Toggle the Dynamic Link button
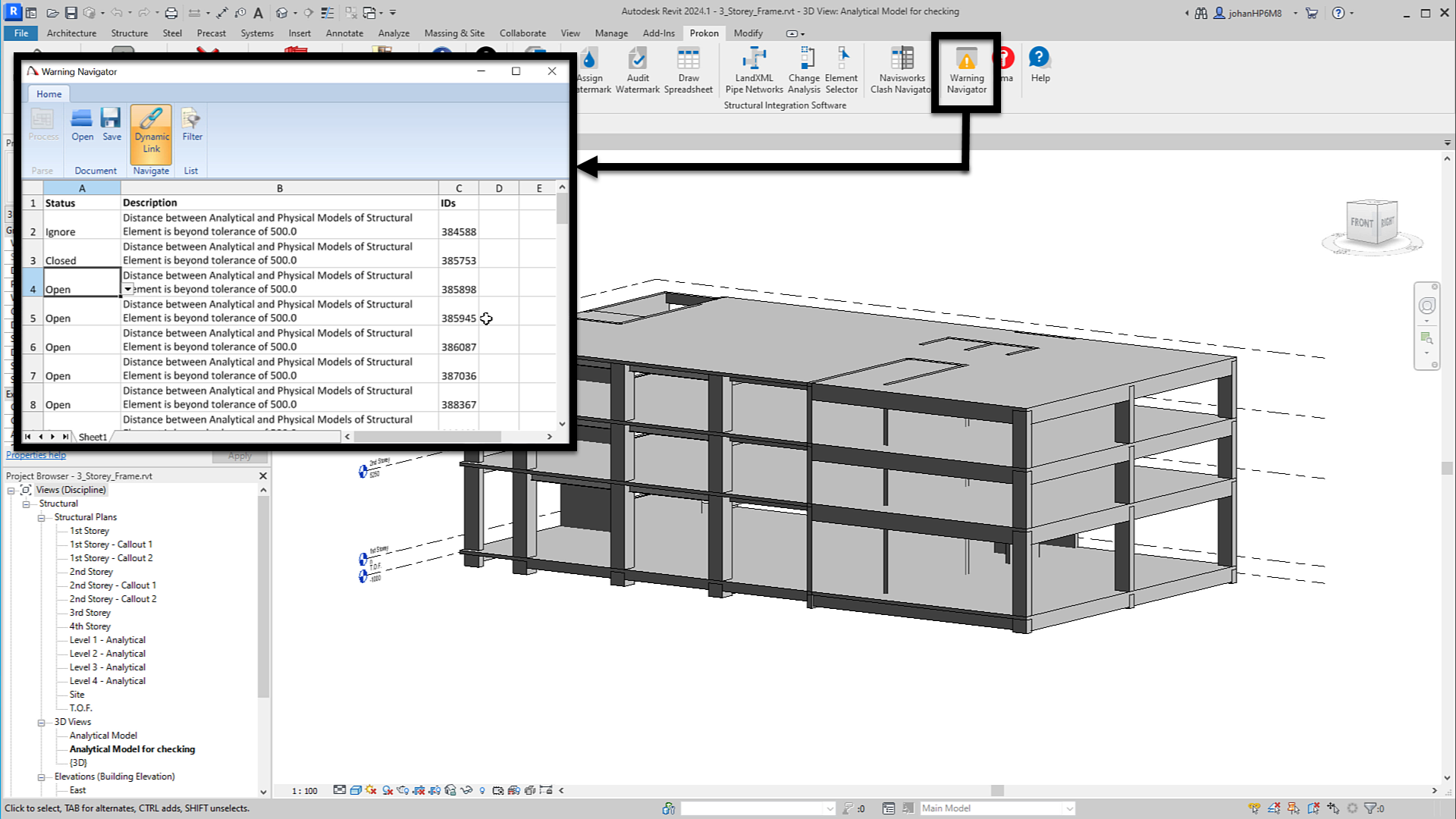 coord(151,133)
